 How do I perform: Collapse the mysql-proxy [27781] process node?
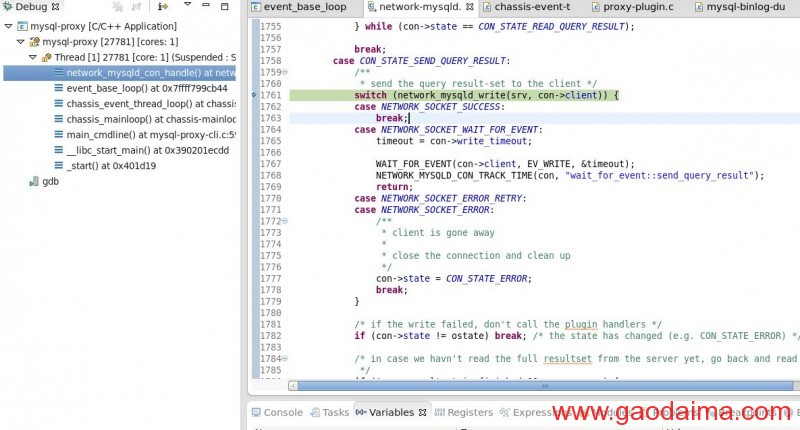click(20, 41)
